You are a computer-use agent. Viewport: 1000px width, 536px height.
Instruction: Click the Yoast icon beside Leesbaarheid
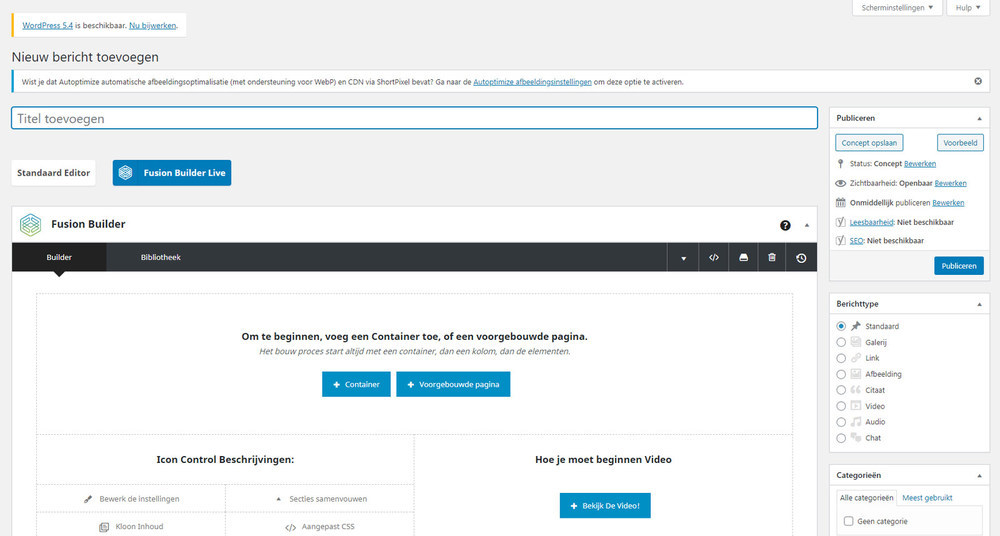(x=841, y=222)
